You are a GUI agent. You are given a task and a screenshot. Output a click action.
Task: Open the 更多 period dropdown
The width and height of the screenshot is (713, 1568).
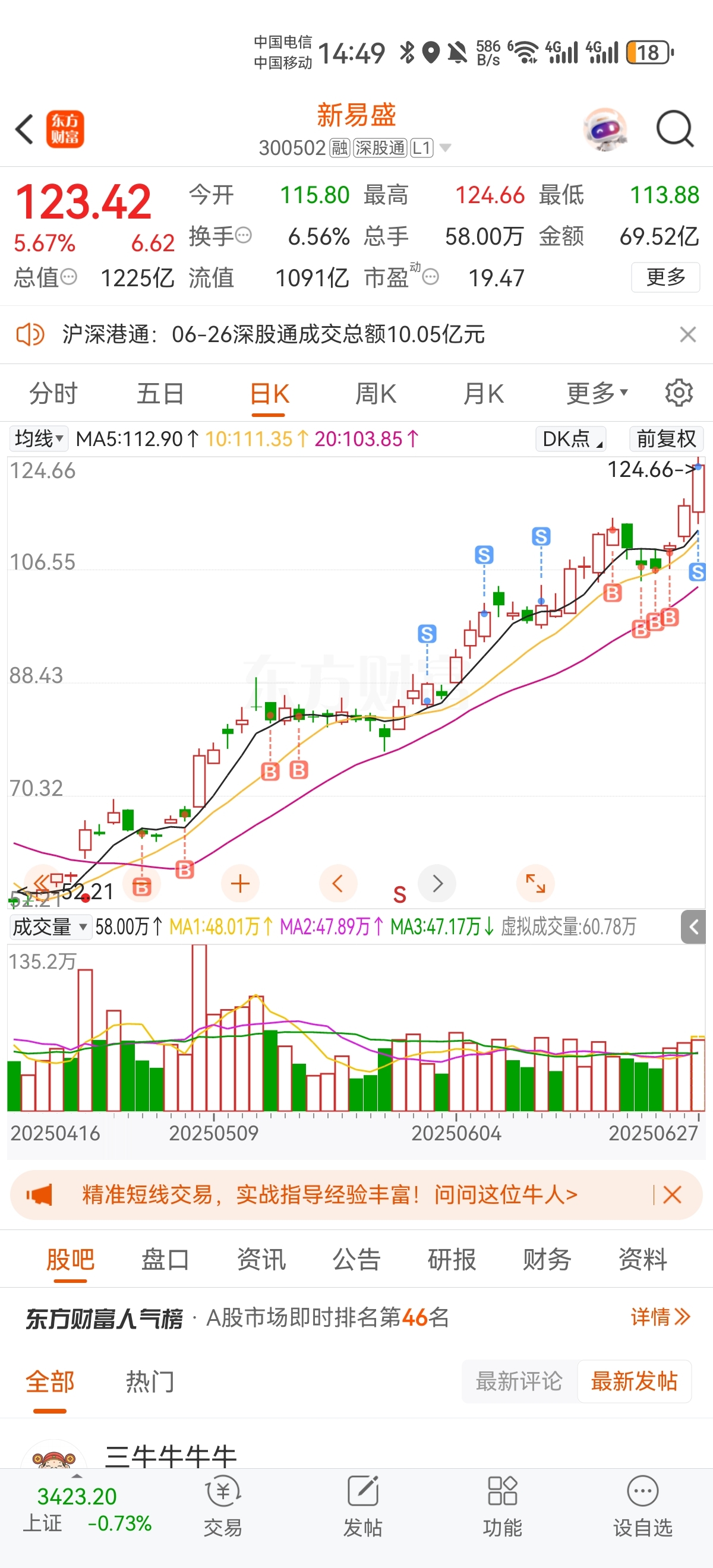pyautogui.click(x=597, y=393)
